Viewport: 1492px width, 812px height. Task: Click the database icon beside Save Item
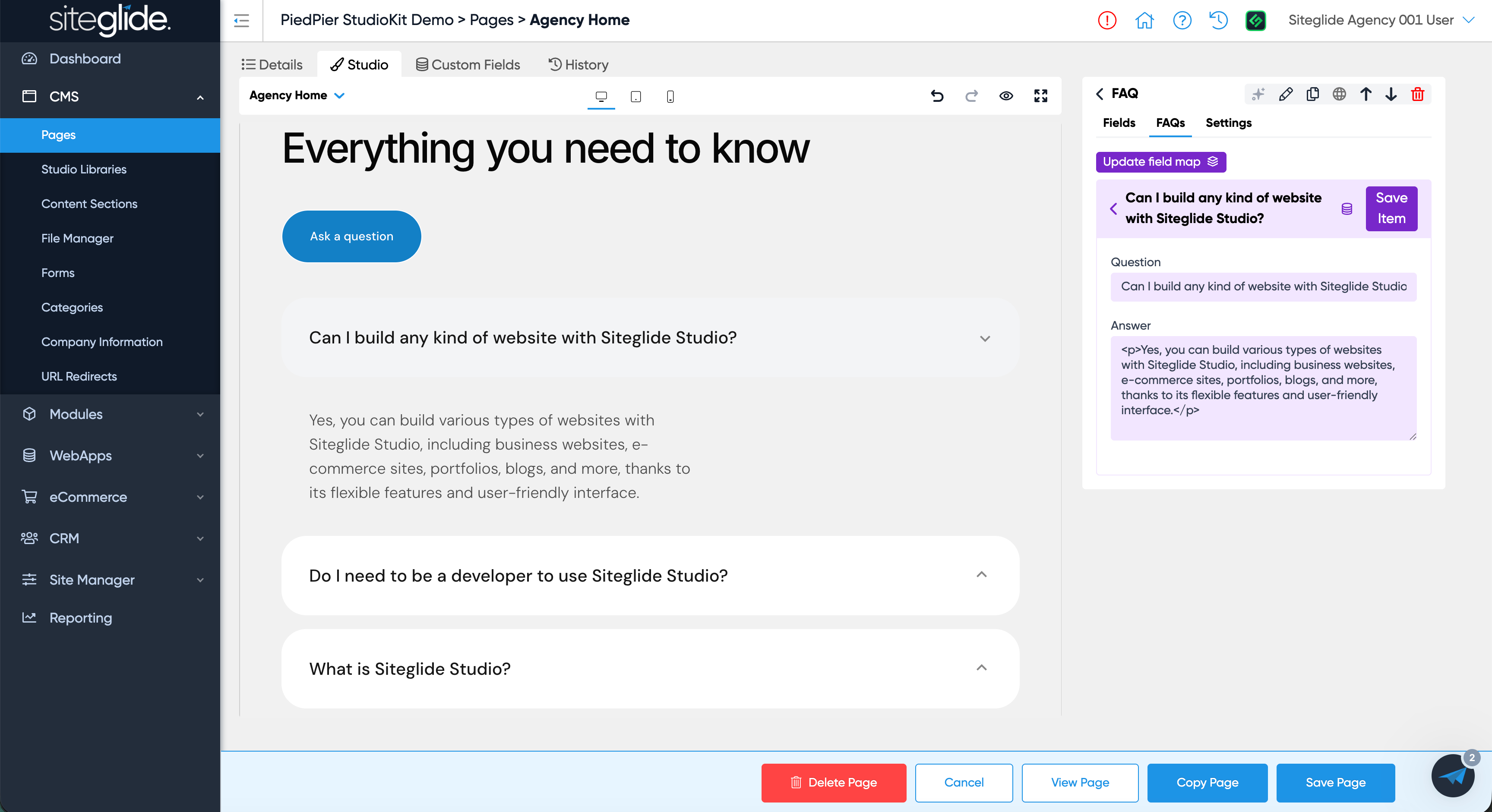click(x=1347, y=209)
